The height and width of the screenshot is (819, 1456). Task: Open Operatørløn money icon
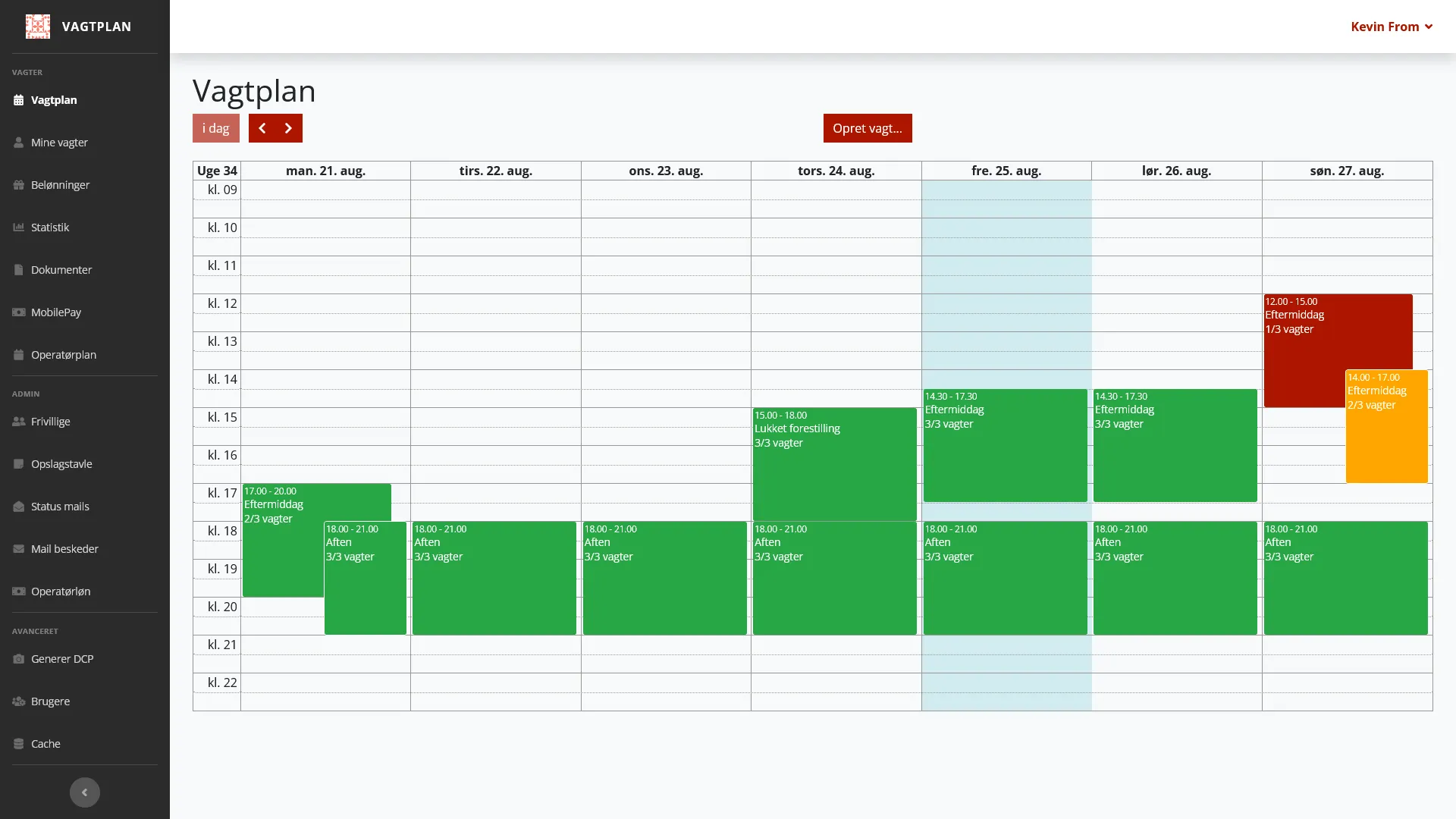point(18,591)
